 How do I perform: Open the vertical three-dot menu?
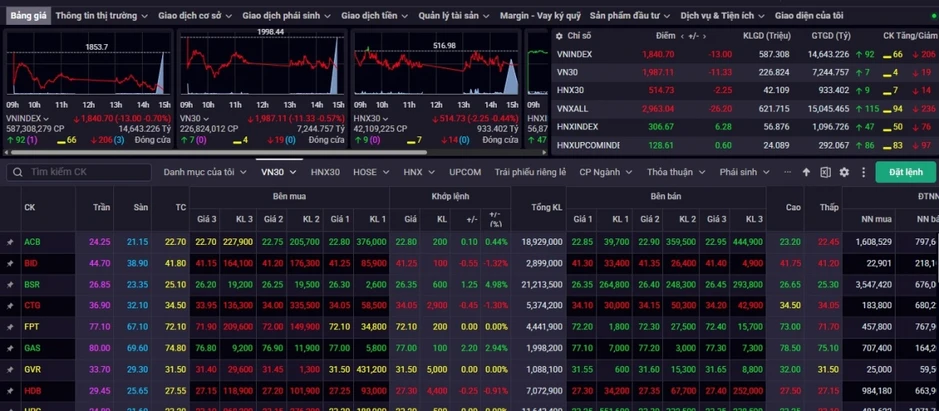point(863,172)
